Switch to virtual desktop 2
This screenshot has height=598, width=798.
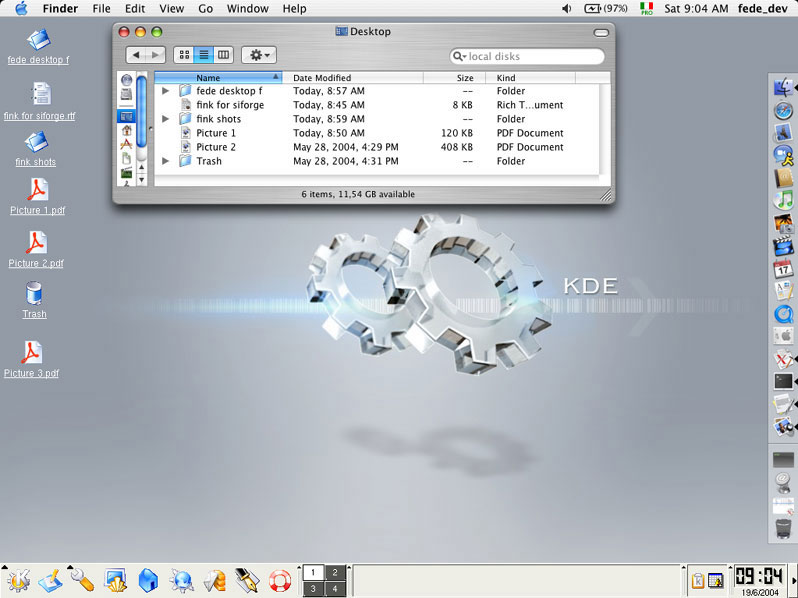click(335, 573)
